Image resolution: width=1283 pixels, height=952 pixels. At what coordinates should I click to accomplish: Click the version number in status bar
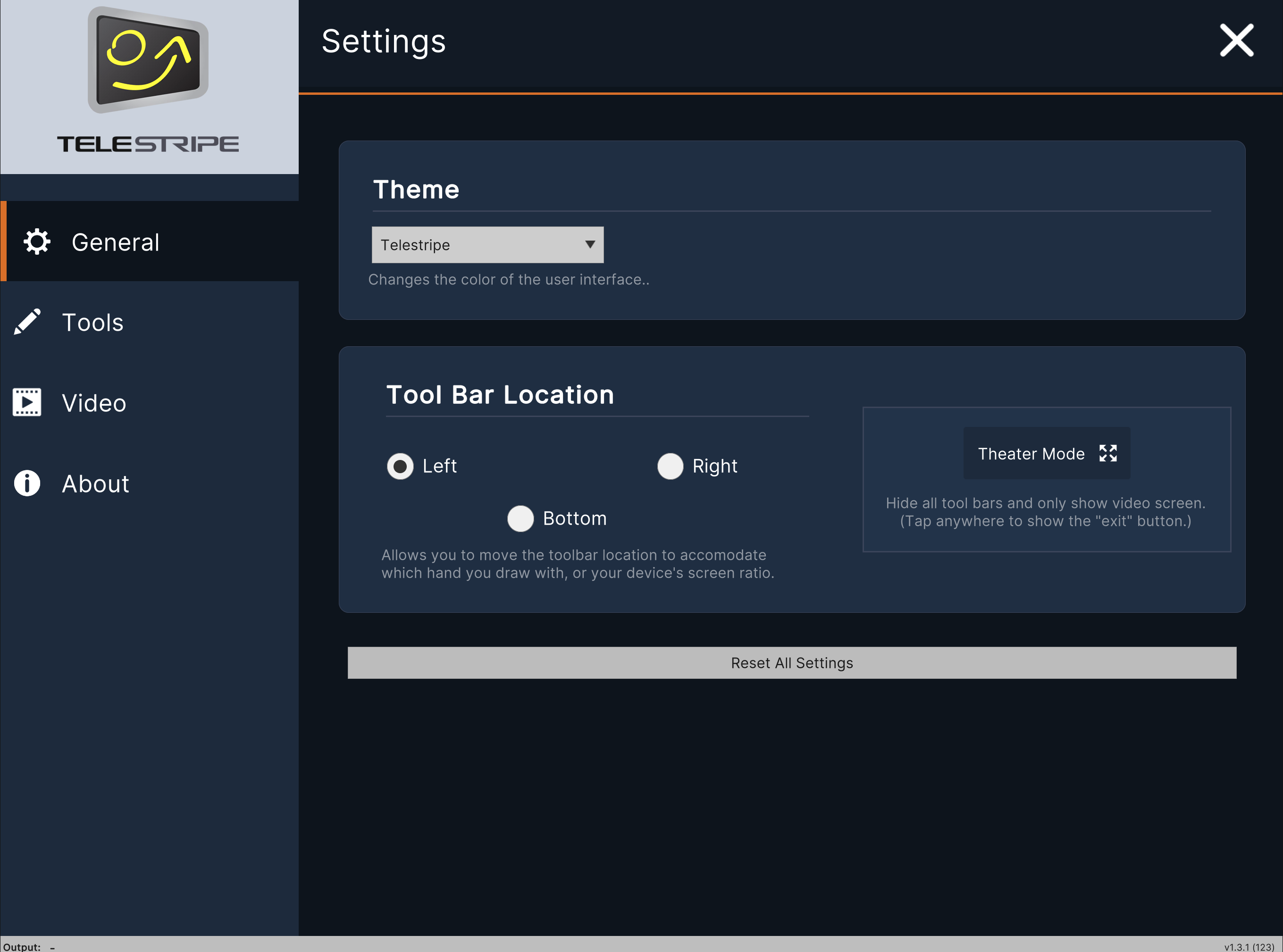click(x=1249, y=947)
